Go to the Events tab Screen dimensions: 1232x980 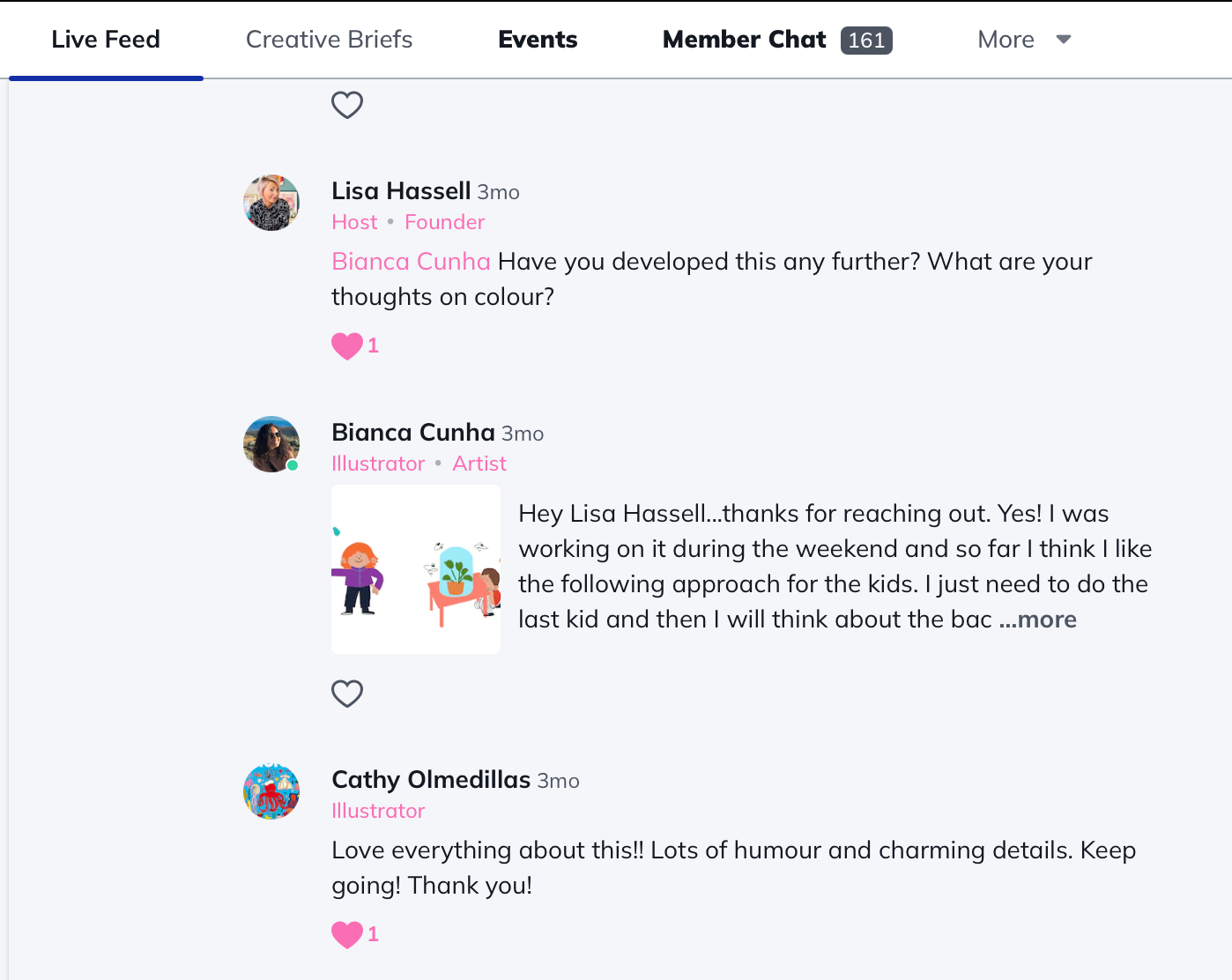[538, 40]
